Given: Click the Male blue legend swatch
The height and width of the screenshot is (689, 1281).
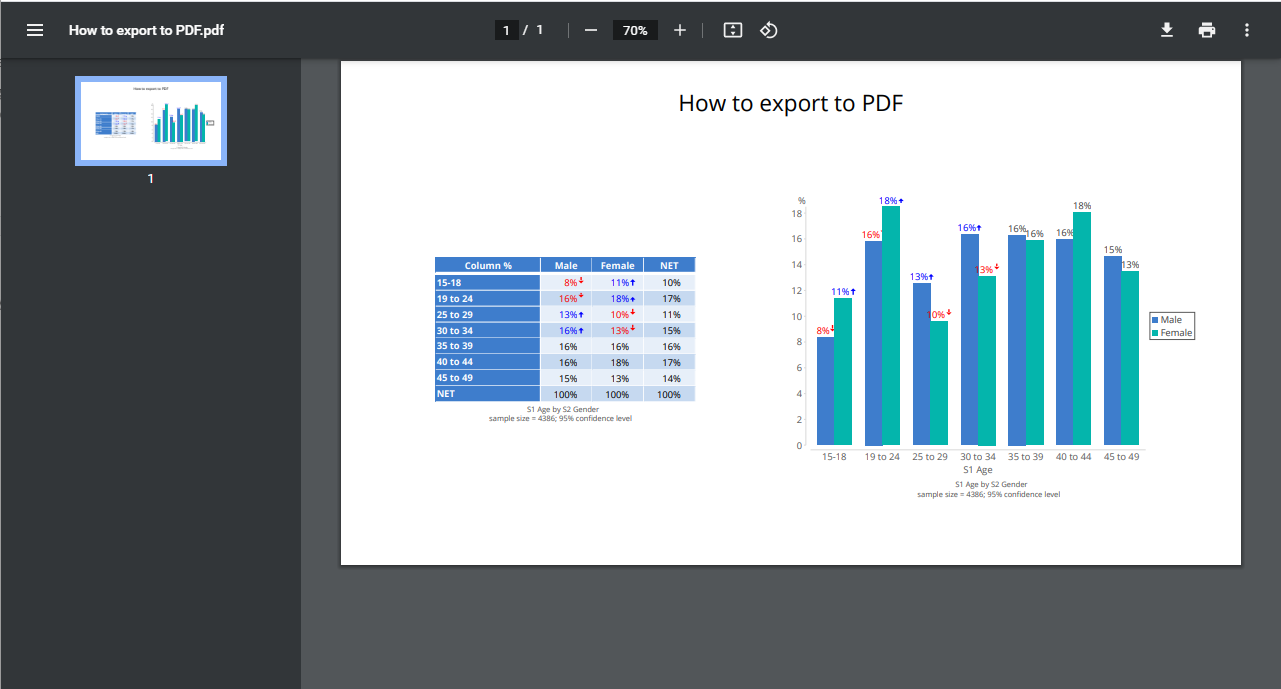Looking at the screenshot, I should pos(1155,320).
